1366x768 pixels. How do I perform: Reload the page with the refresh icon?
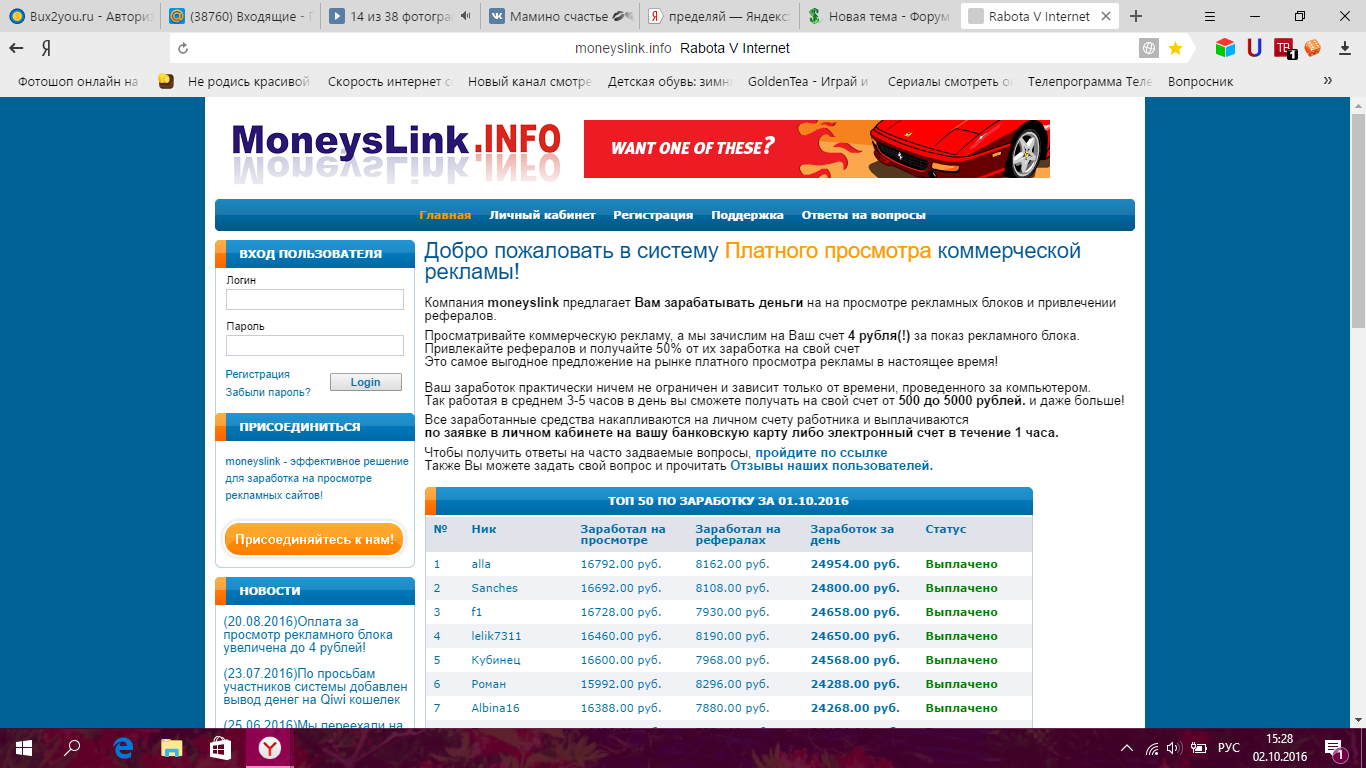pos(182,48)
